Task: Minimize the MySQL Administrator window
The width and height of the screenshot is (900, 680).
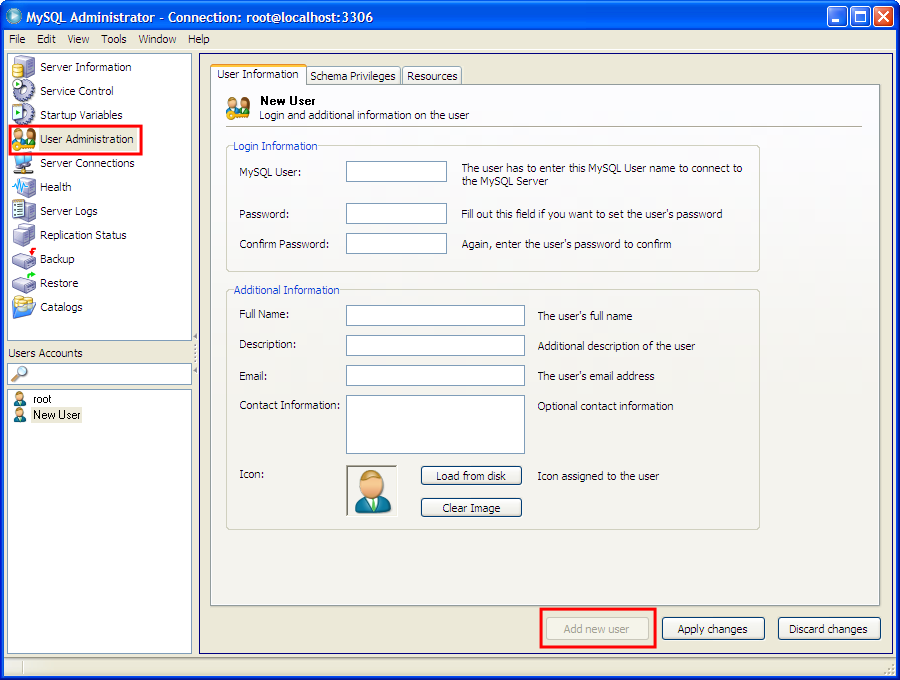Action: 837,17
